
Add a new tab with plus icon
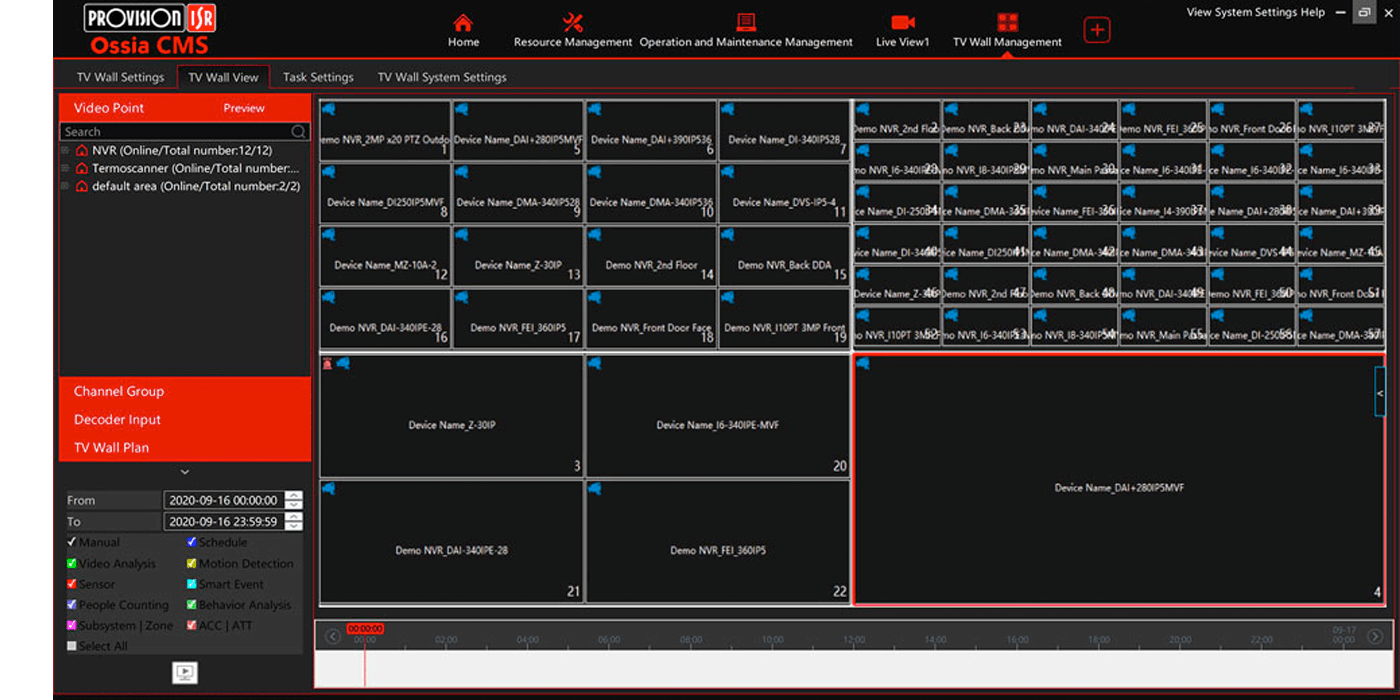pyautogui.click(x=1097, y=30)
